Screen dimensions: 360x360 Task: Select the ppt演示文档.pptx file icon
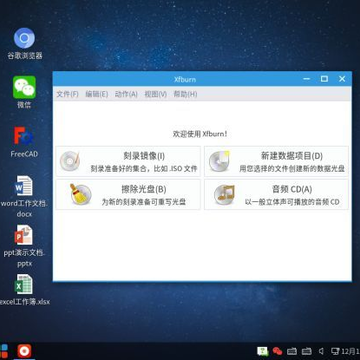point(24,246)
